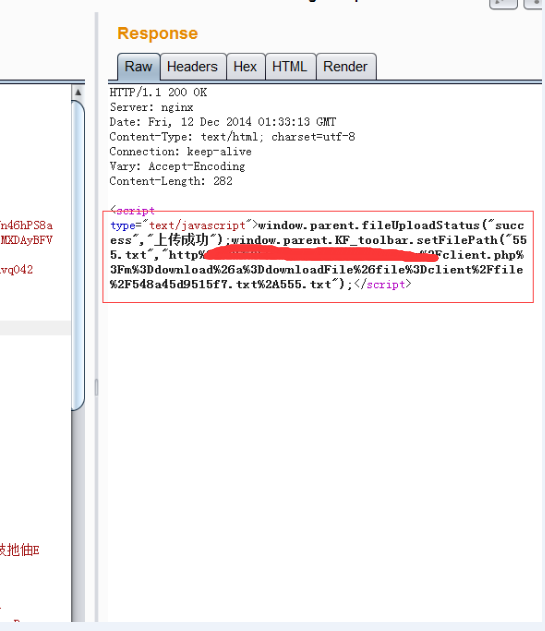The height and width of the screenshot is (631, 545).
Task: Click the window.parent.fileUploadStatus text
Action: tap(368, 225)
